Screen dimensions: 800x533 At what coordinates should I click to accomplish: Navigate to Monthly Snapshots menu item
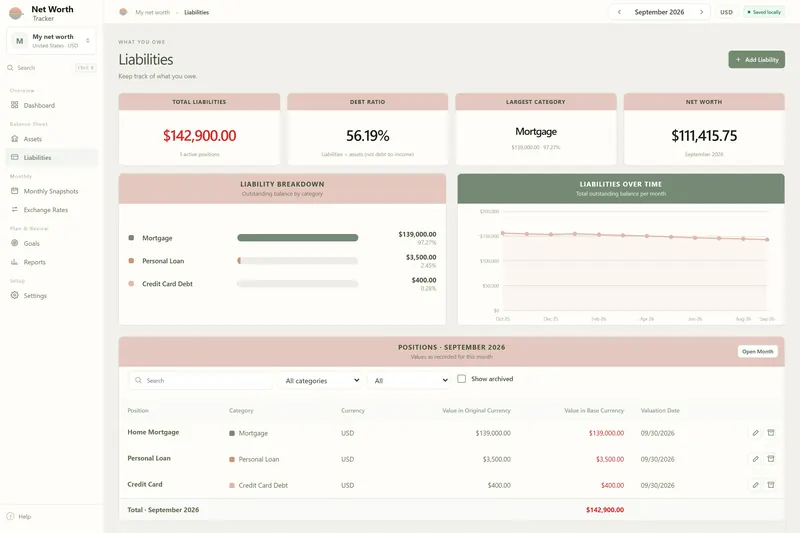(52, 191)
